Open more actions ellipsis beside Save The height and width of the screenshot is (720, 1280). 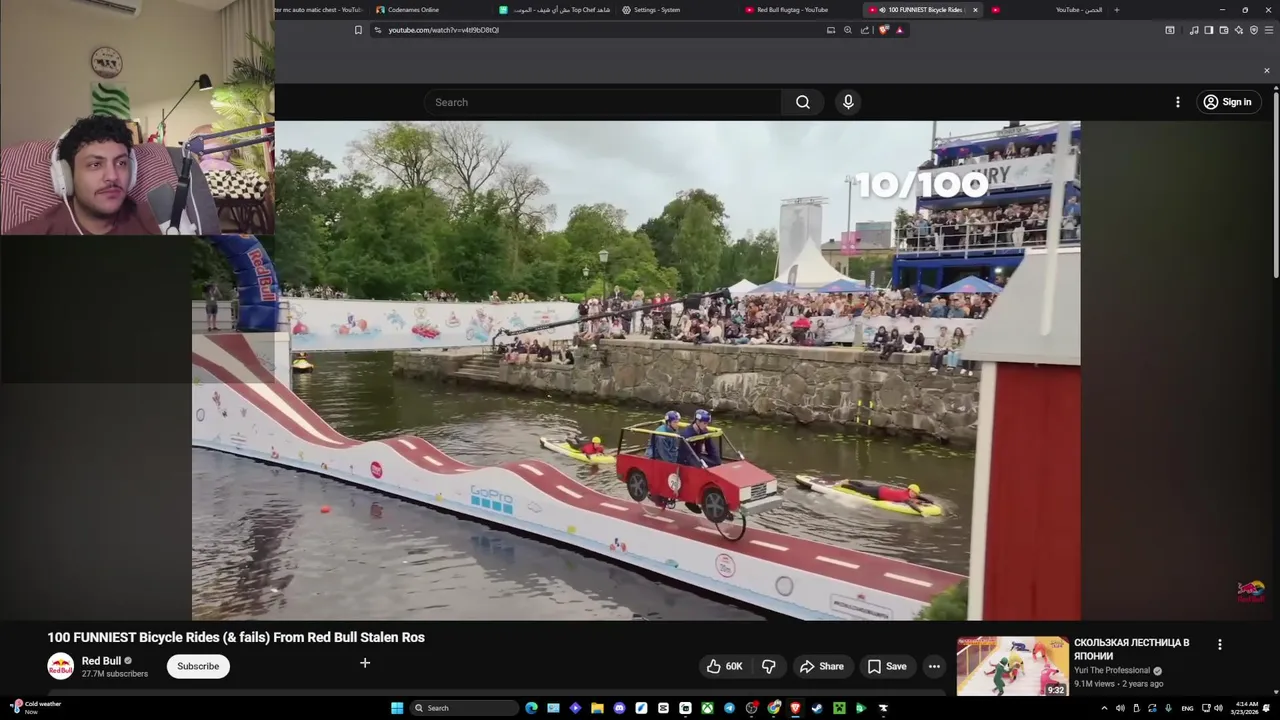933,666
